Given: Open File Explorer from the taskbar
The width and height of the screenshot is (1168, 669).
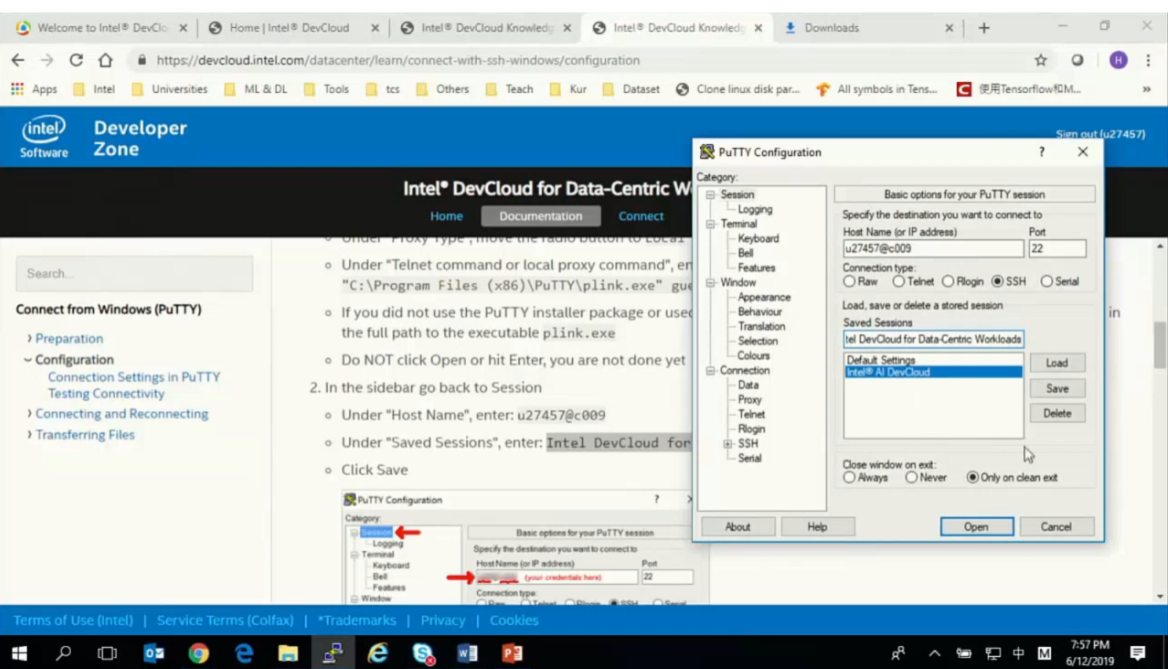Looking at the screenshot, I should [288, 653].
